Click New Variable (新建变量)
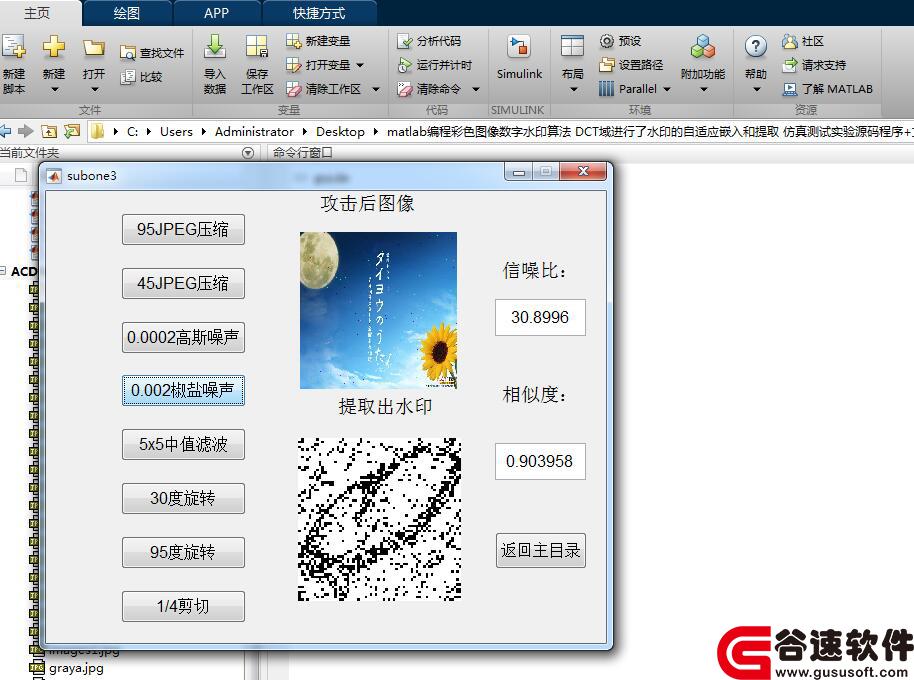914x680 pixels. tap(318, 41)
